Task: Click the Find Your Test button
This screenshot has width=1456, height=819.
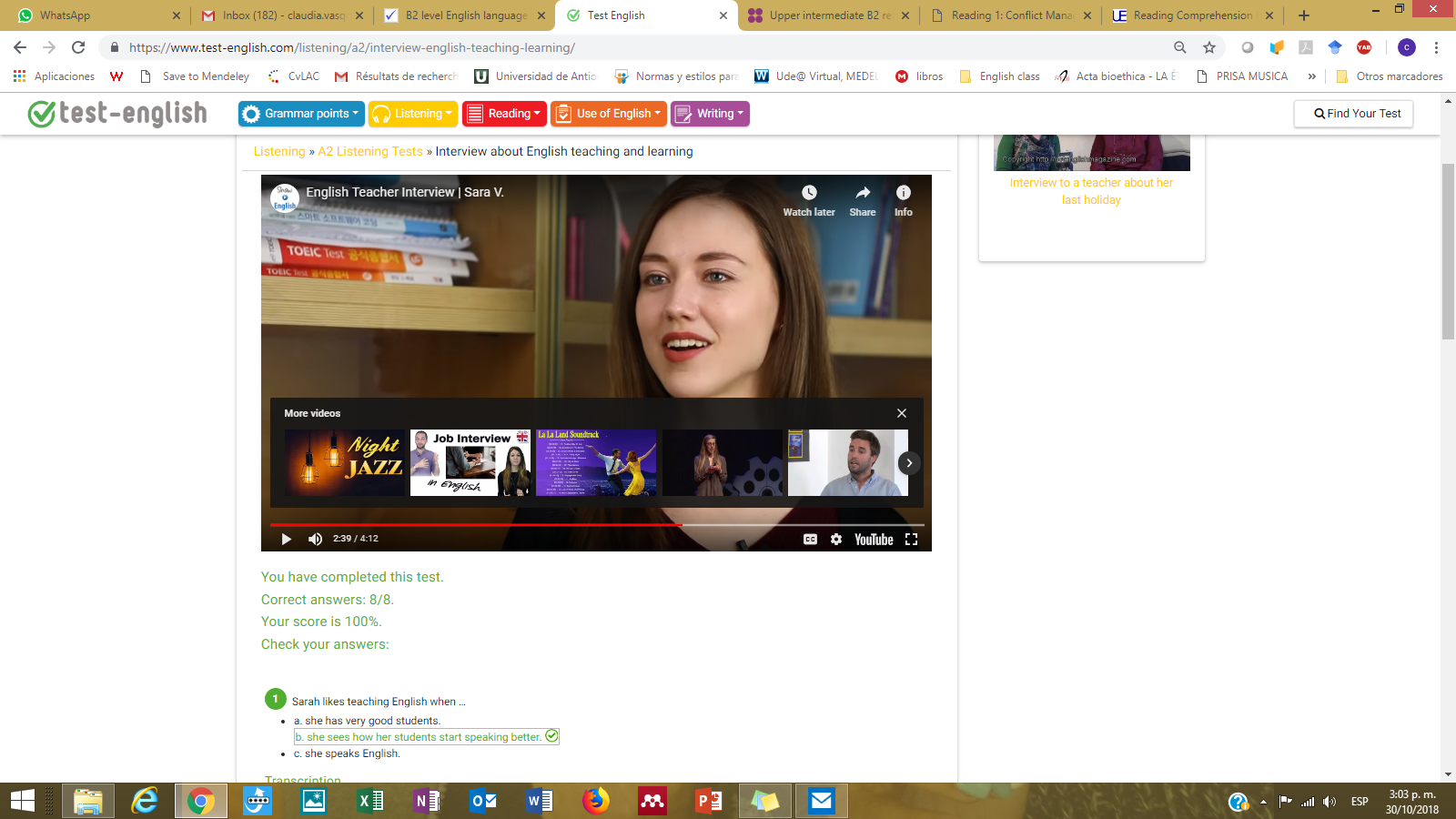Action: tap(1353, 114)
